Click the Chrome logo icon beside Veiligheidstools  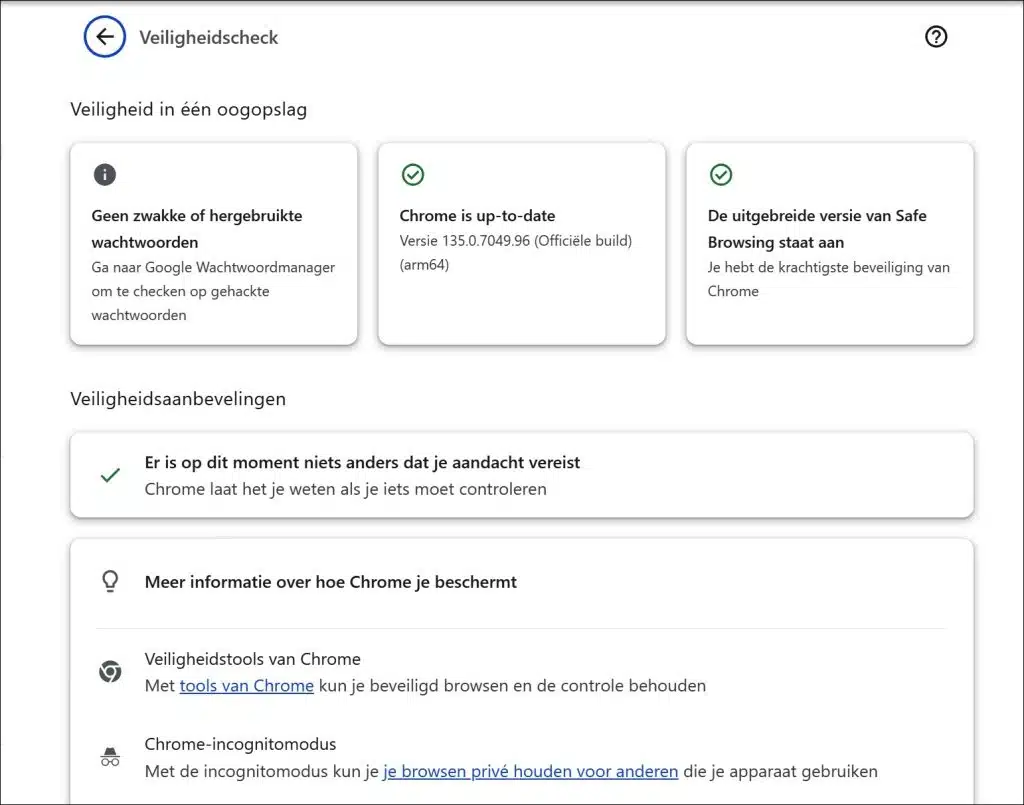(x=110, y=672)
